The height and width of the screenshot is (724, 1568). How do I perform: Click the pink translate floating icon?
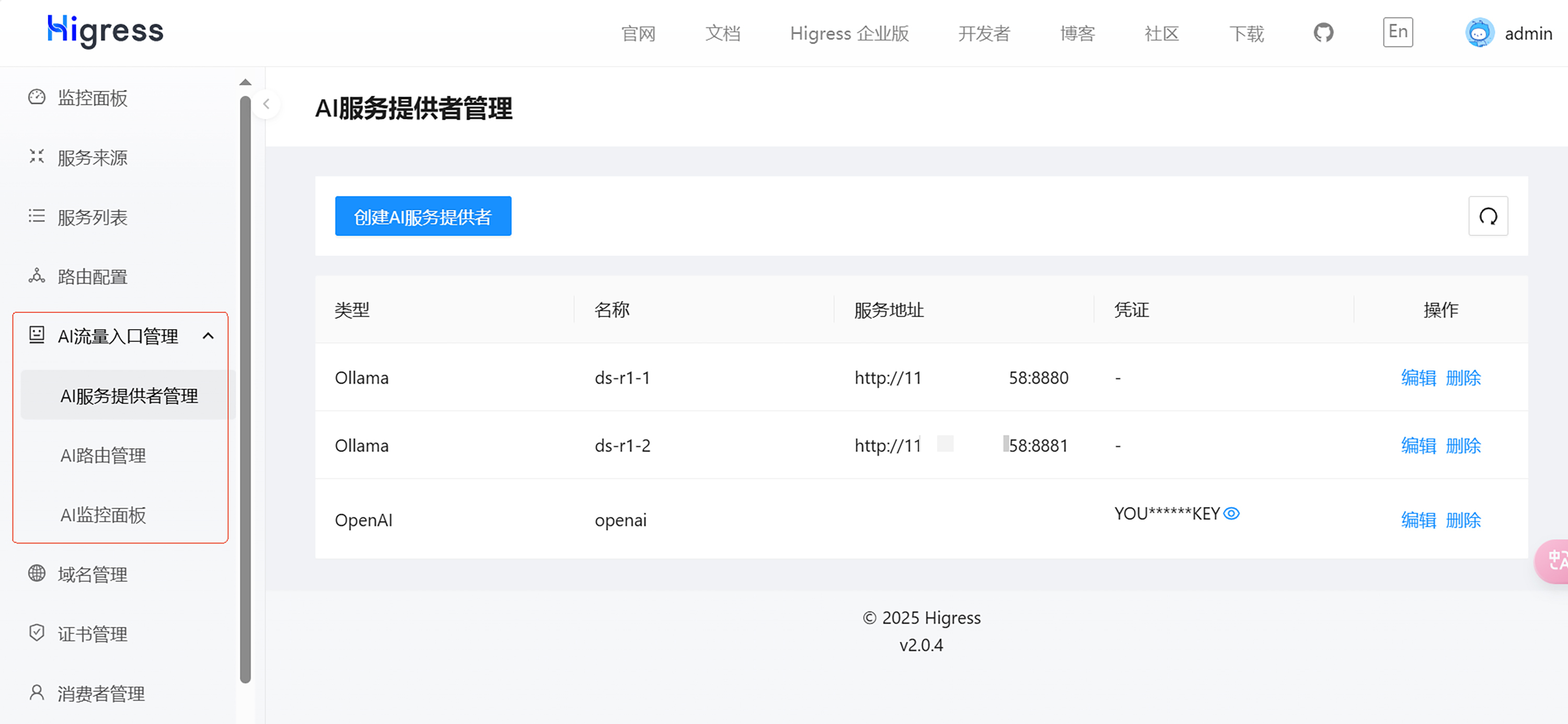tap(1555, 560)
